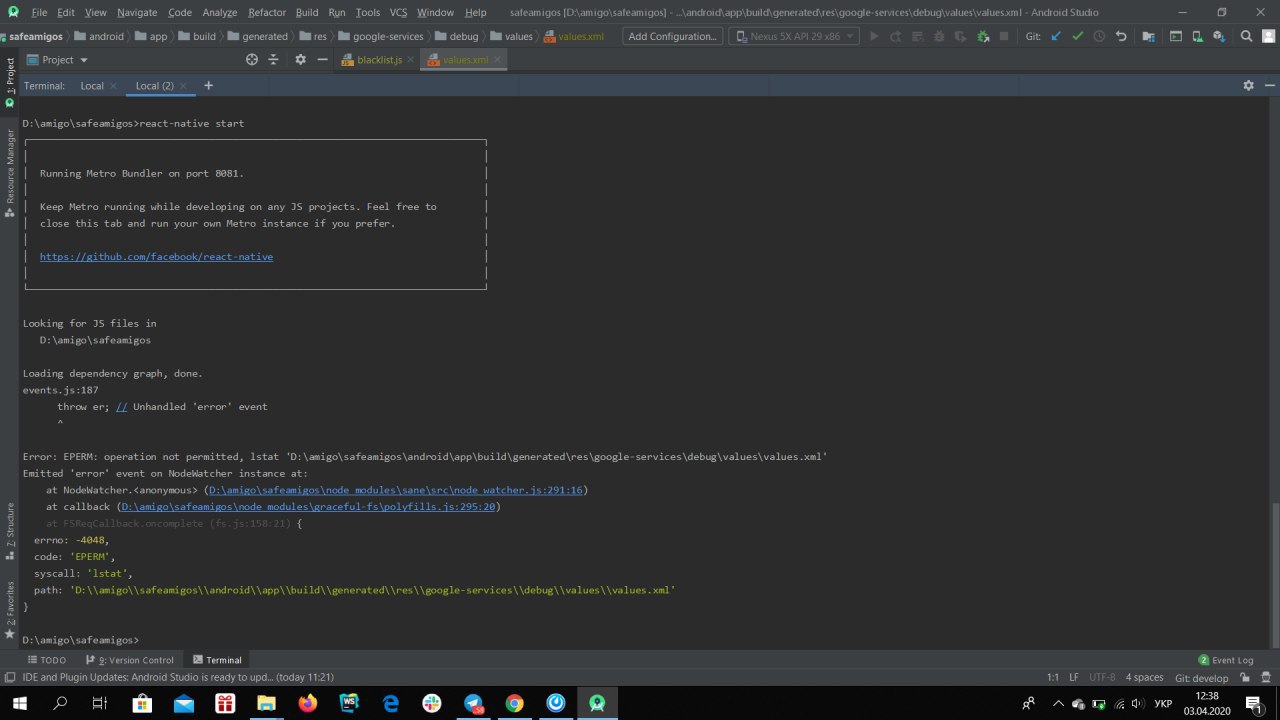Image resolution: width=1280 pixels, height=720 pixels.
Task: Open the Version Control tool window tab
Action: [129, 660]
